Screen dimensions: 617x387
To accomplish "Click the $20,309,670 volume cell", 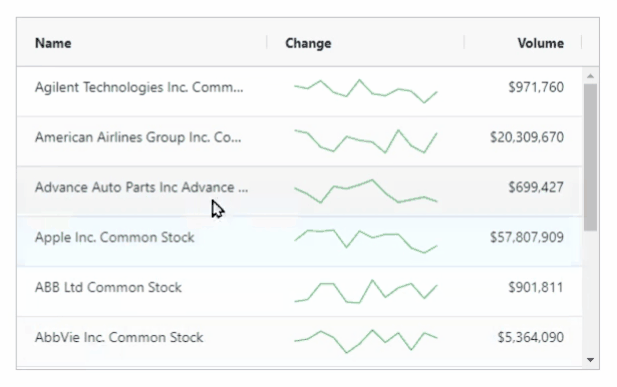I will pyautogui.click(x=526, y=137).
